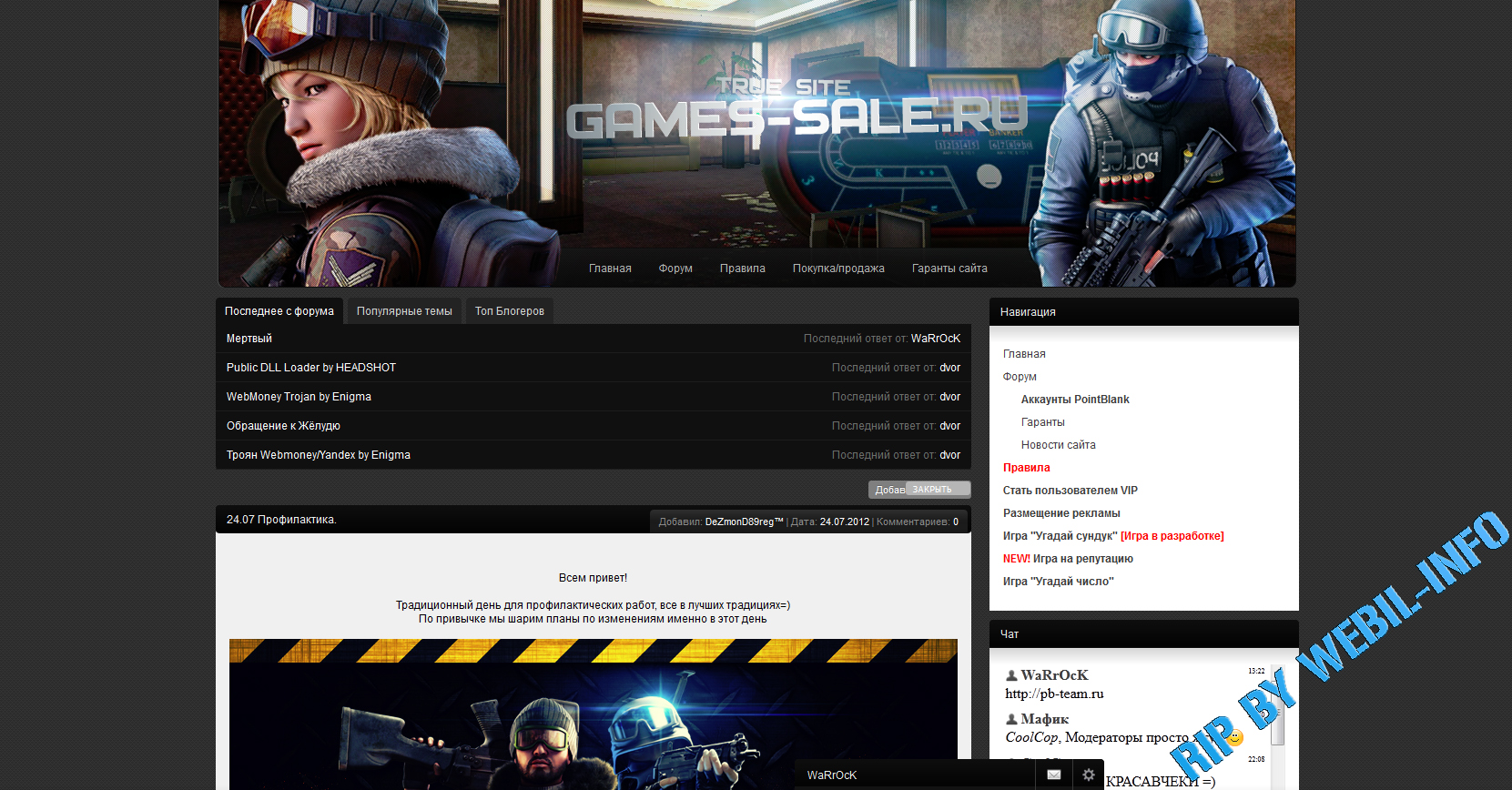
Task: Open the news title 24.07 Профилактика
Action: (281, 520)
